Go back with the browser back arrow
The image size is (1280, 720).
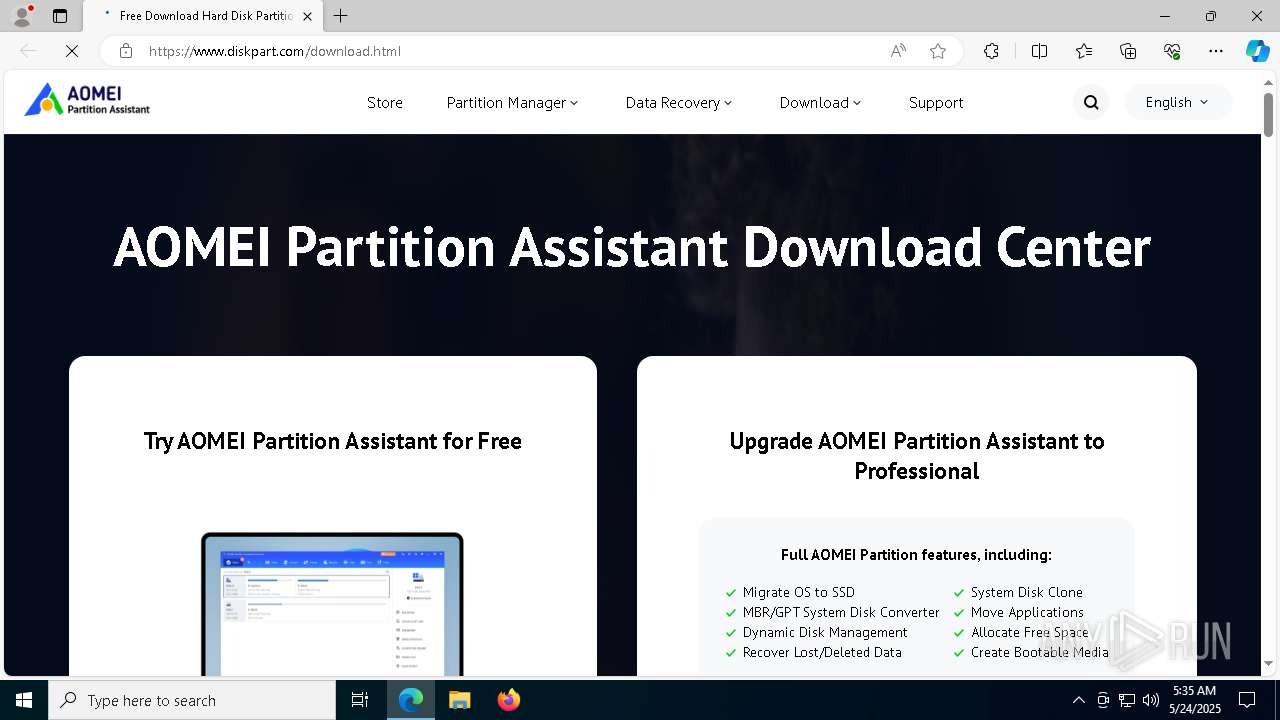[x=28, y=51]
